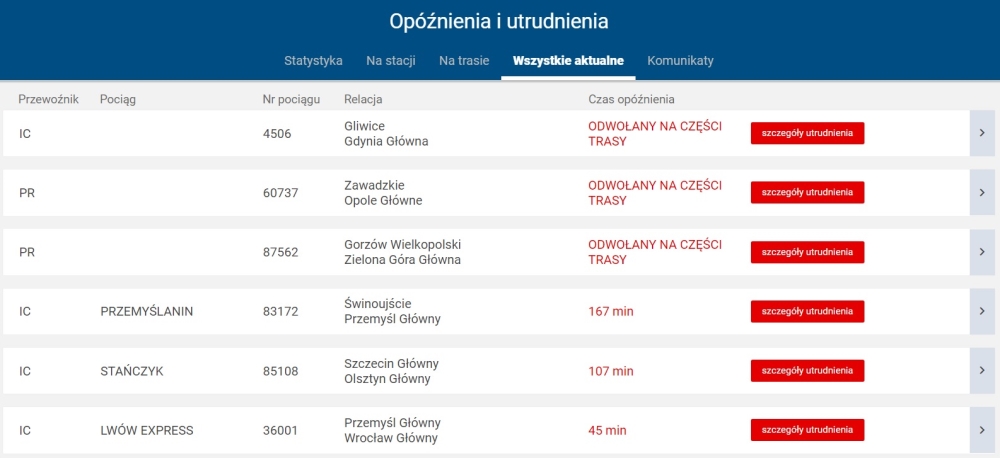Image resolution: width=1000 pixels, height=458 pixels.
Task: Open the Na trasie tab
Action: [464, 61]
